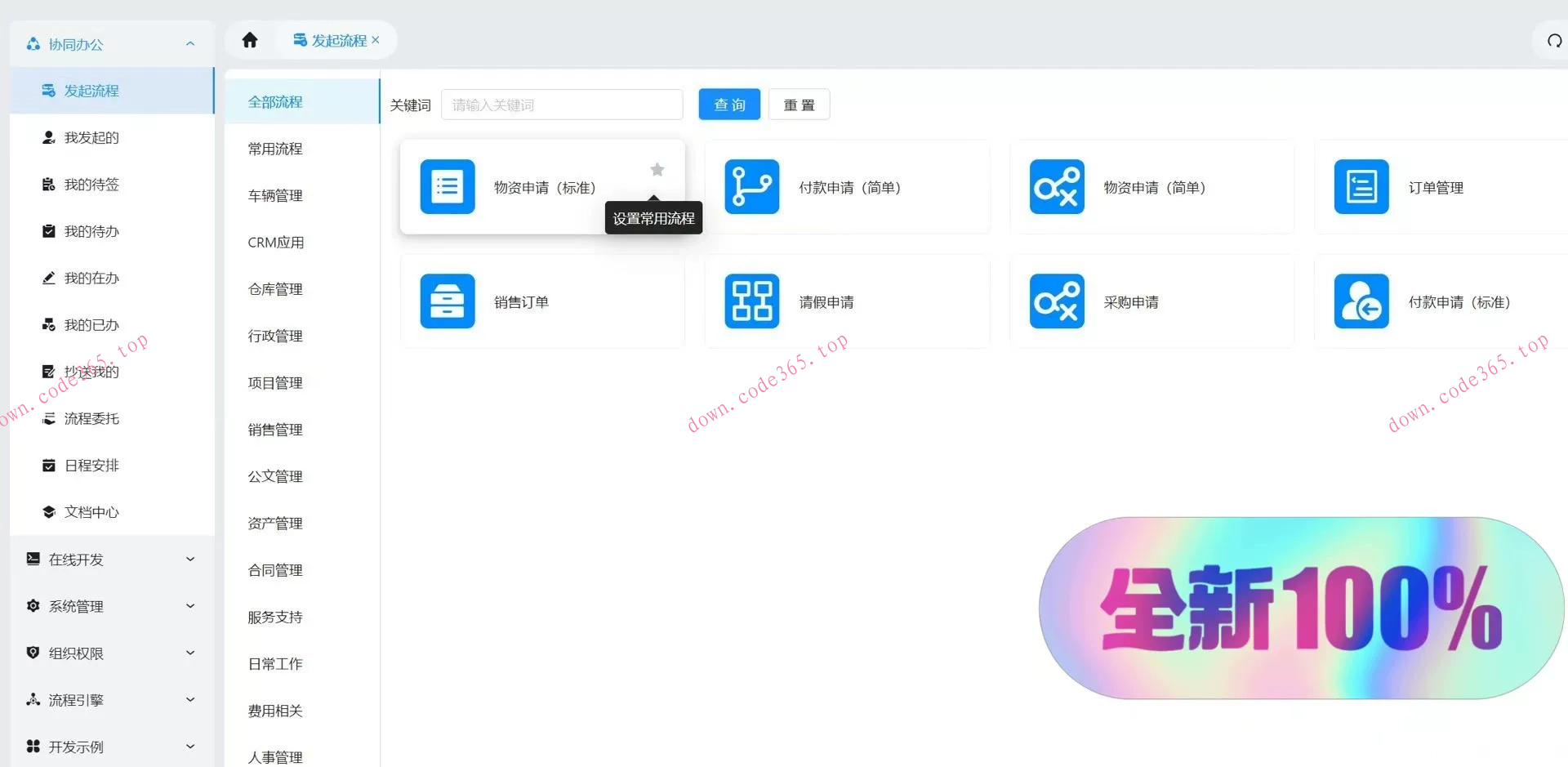1568x767 pixels.
Task: Select the 请假申请 card icon
Action: coord(751,301)
